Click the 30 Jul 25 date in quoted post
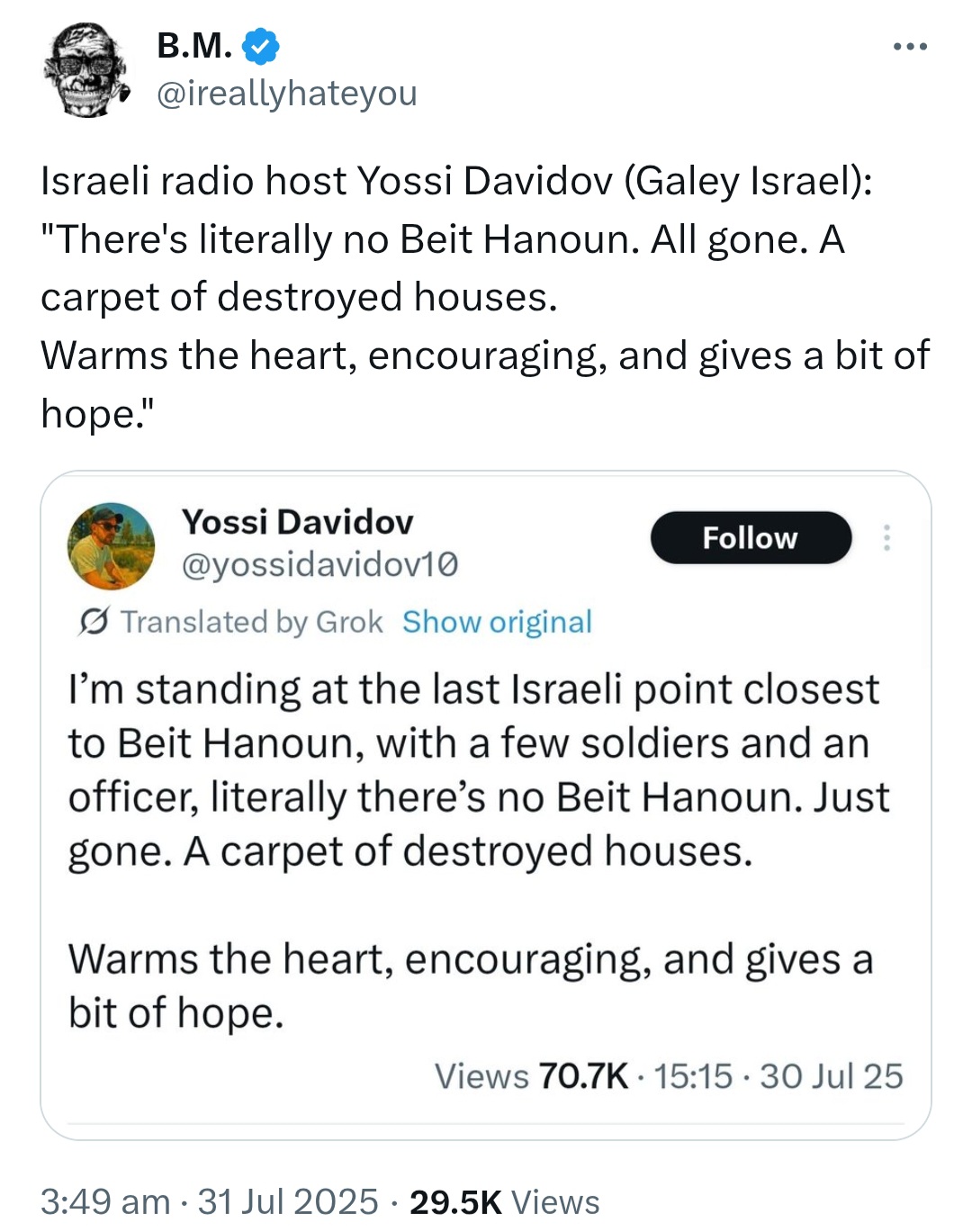The image size is (972, 1232). [x=831, y=1076]
